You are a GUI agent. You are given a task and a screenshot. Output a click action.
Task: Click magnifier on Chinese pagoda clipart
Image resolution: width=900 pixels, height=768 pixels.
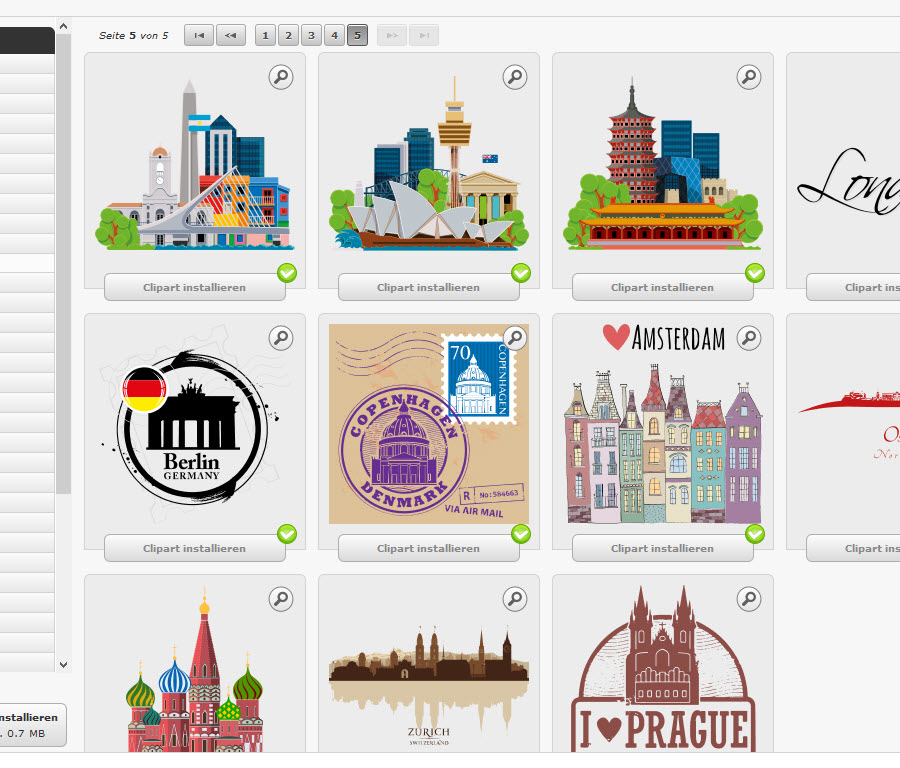749,77
